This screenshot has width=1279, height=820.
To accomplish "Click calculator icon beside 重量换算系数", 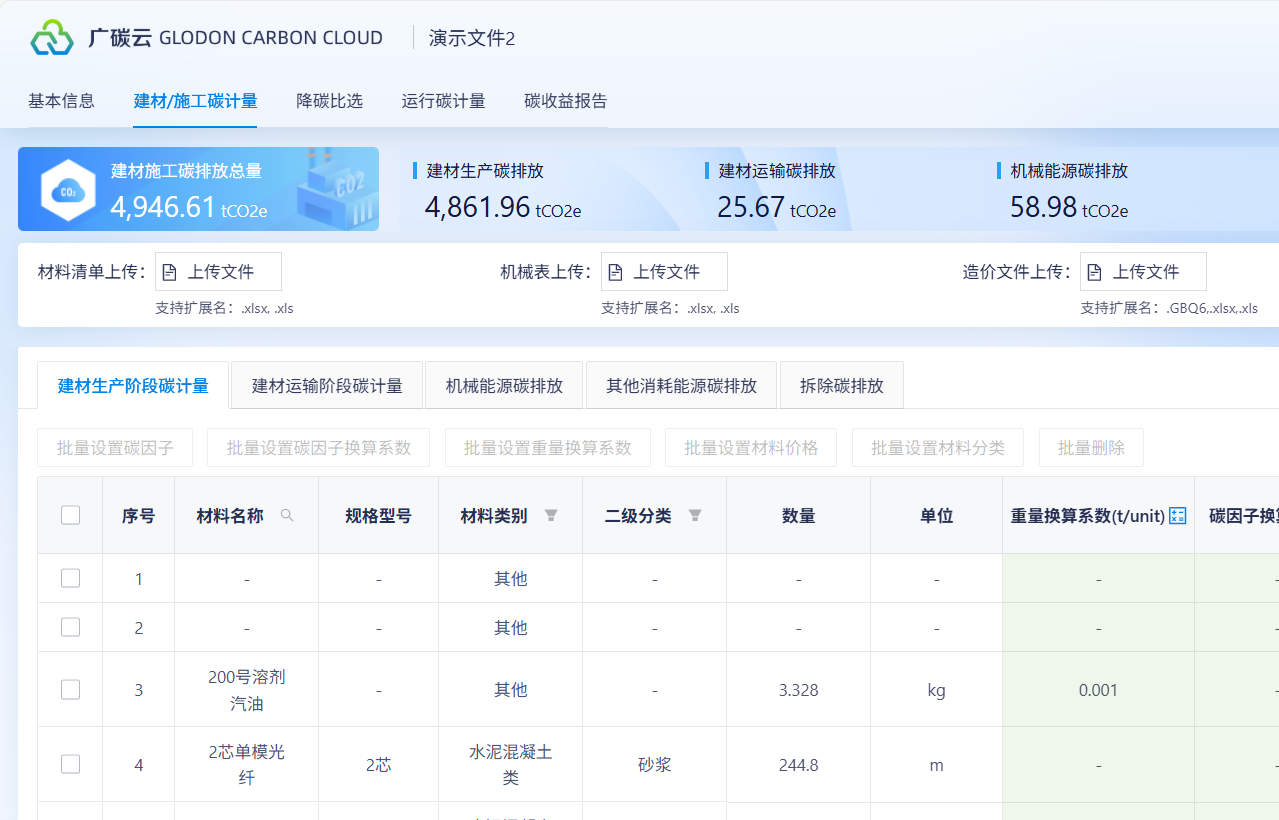I will tap(1178, 516).
